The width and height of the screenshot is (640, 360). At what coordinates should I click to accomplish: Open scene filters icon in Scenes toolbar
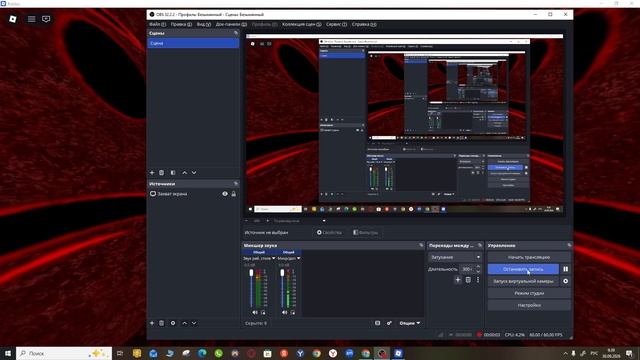[173, 173]
